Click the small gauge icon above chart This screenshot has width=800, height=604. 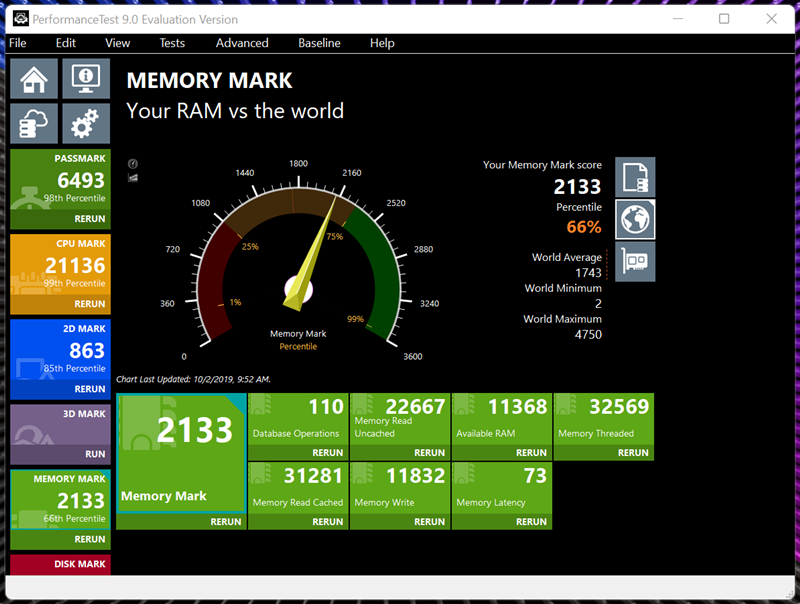click(133, 164)
